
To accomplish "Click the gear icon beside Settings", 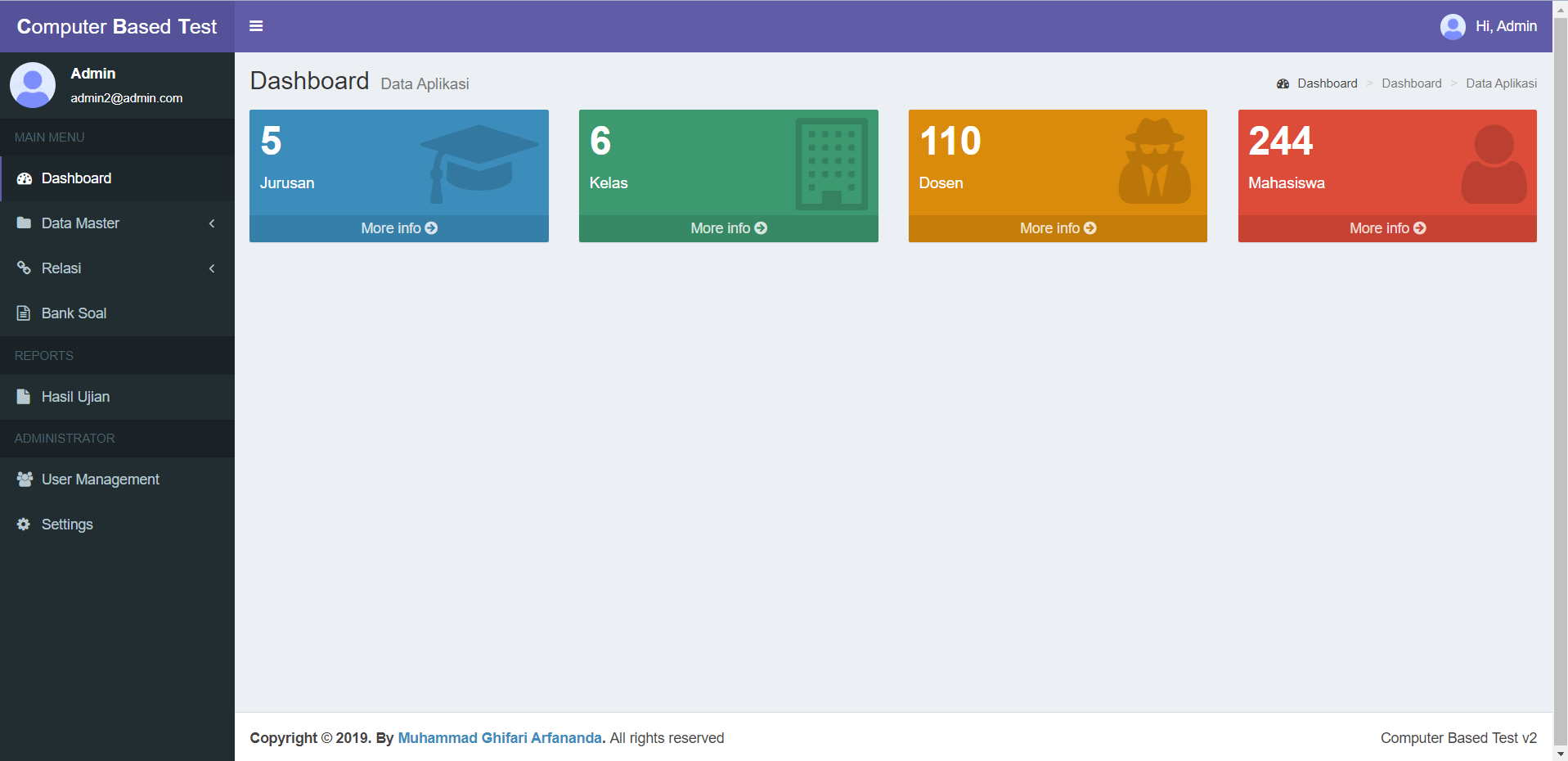I will (24, 525).
